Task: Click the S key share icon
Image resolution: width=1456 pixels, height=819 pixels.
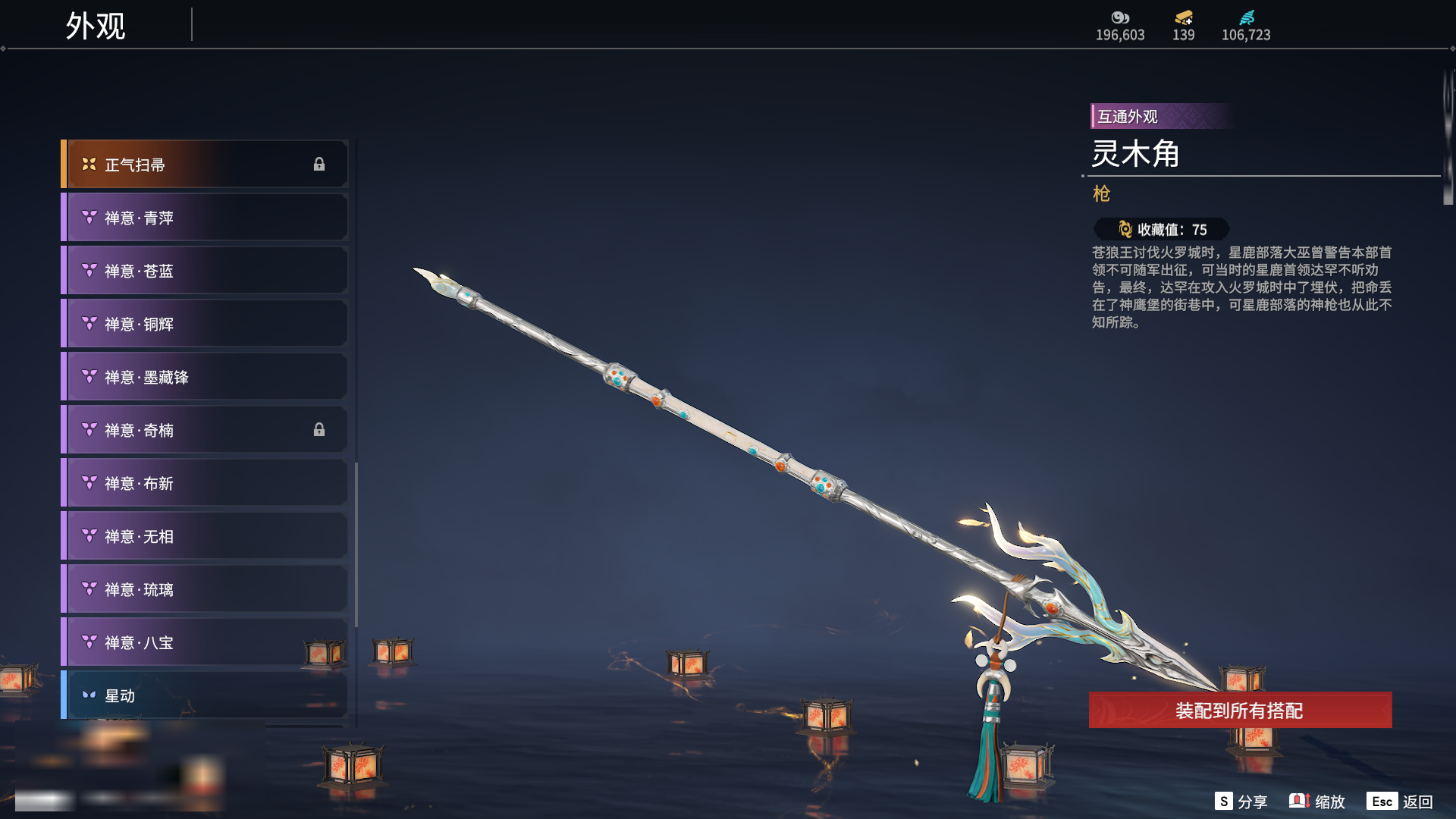Action: [x=1223, y=801]
